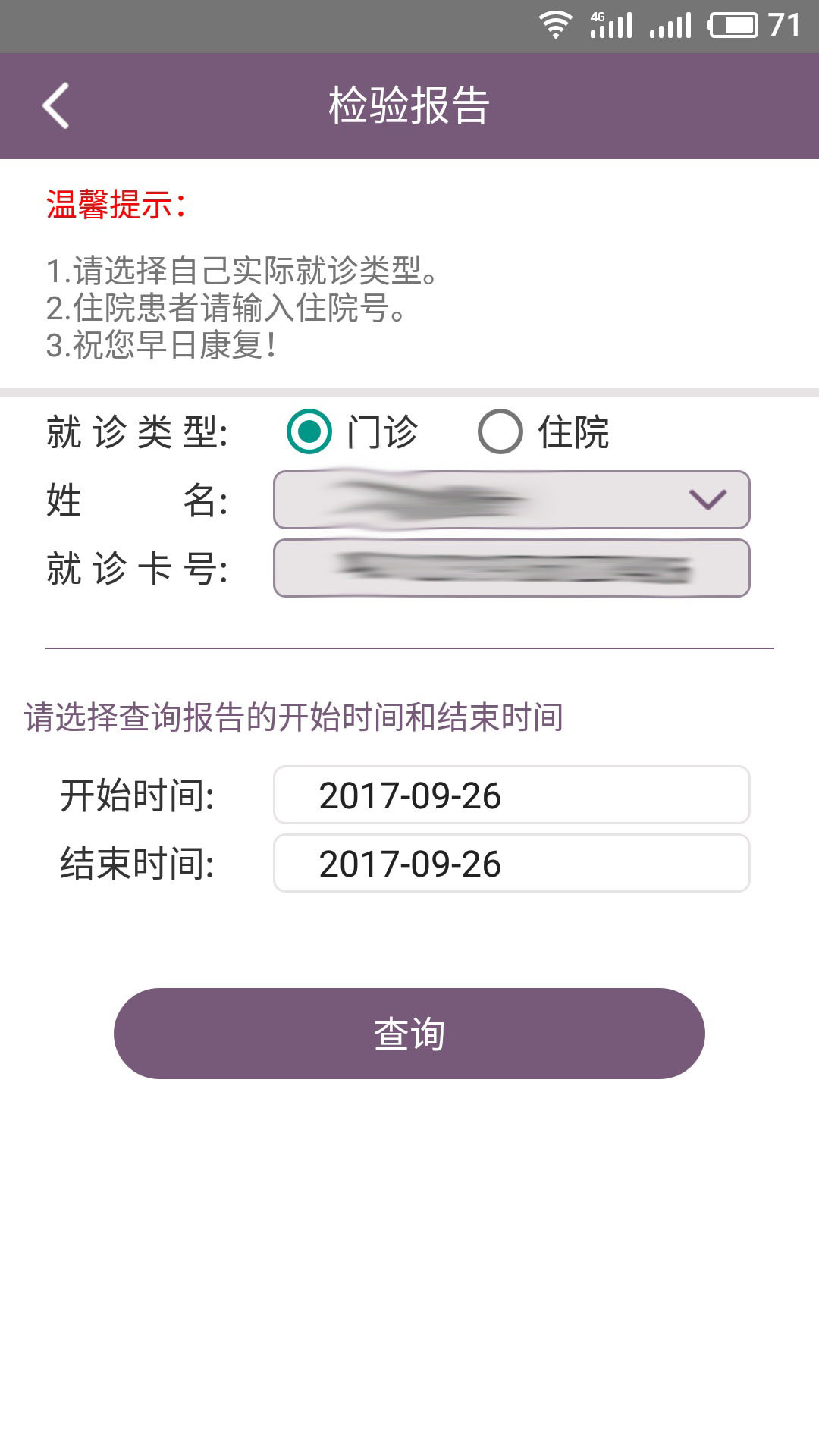Click the 查询 button
The image size is (819, 1456).
pyautogui.click(x=409, y=1033)
